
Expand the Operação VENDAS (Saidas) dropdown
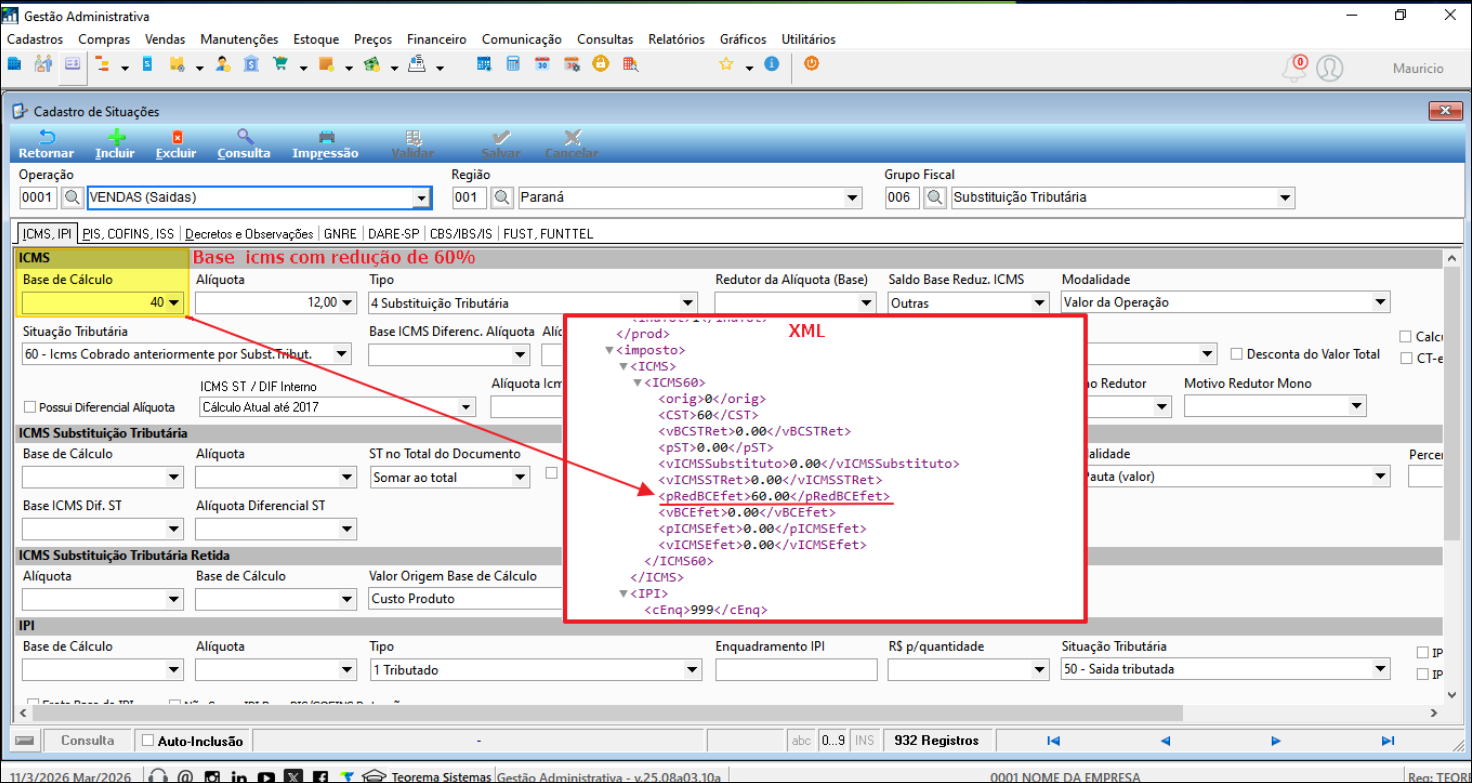tap(422, 198)
